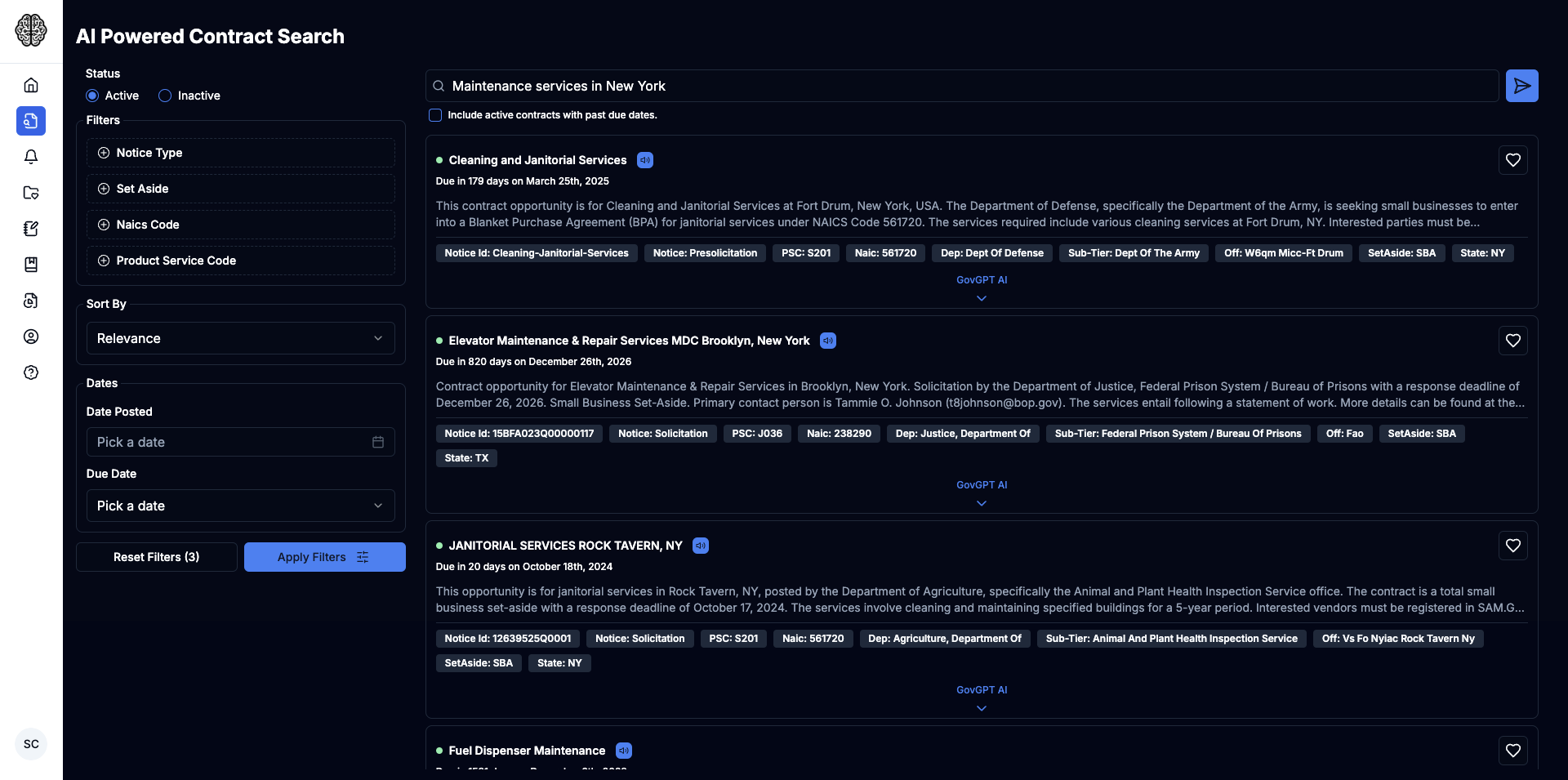The image size is (1568, 780).
Task: Click the search query input field
Action: click(962, 86)
